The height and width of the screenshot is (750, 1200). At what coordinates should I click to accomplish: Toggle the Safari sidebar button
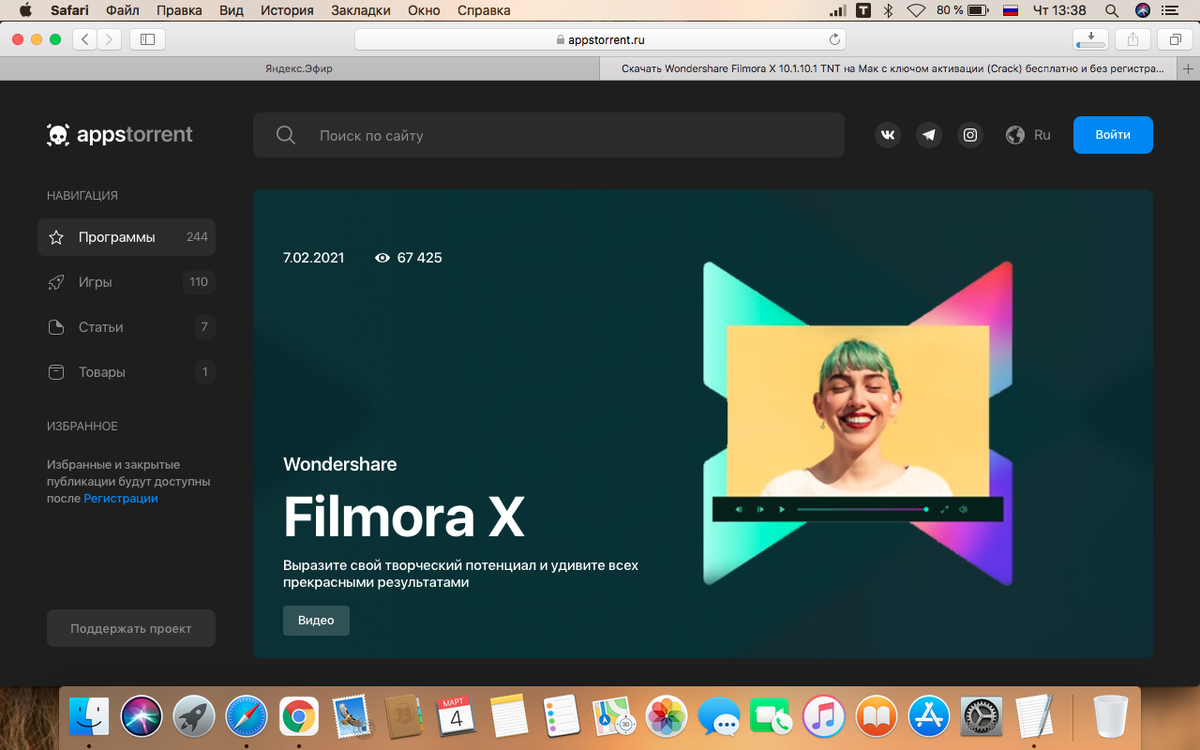coord(148,39)
